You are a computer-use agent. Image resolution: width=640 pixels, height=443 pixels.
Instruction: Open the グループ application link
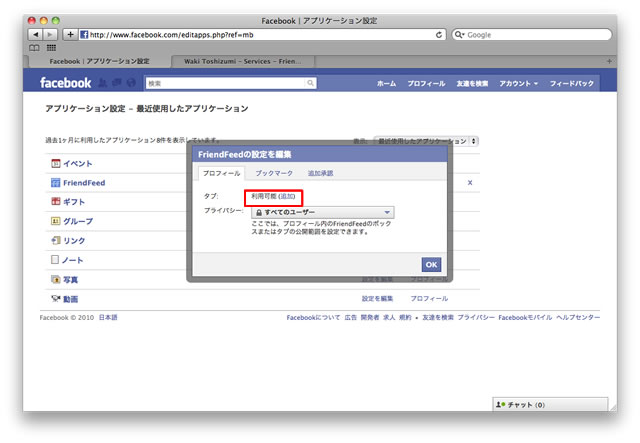click(78, 221)
